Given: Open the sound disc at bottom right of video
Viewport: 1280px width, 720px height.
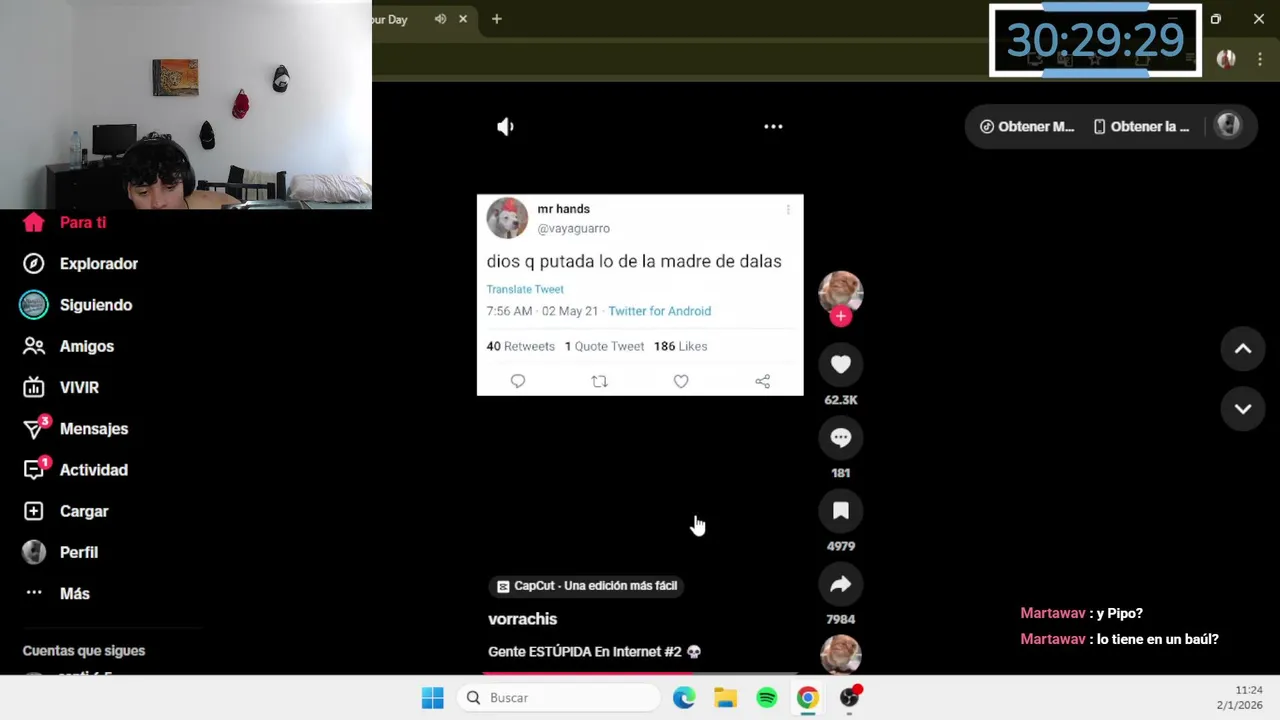Looking at the screenshot, I should coord(841,655).
